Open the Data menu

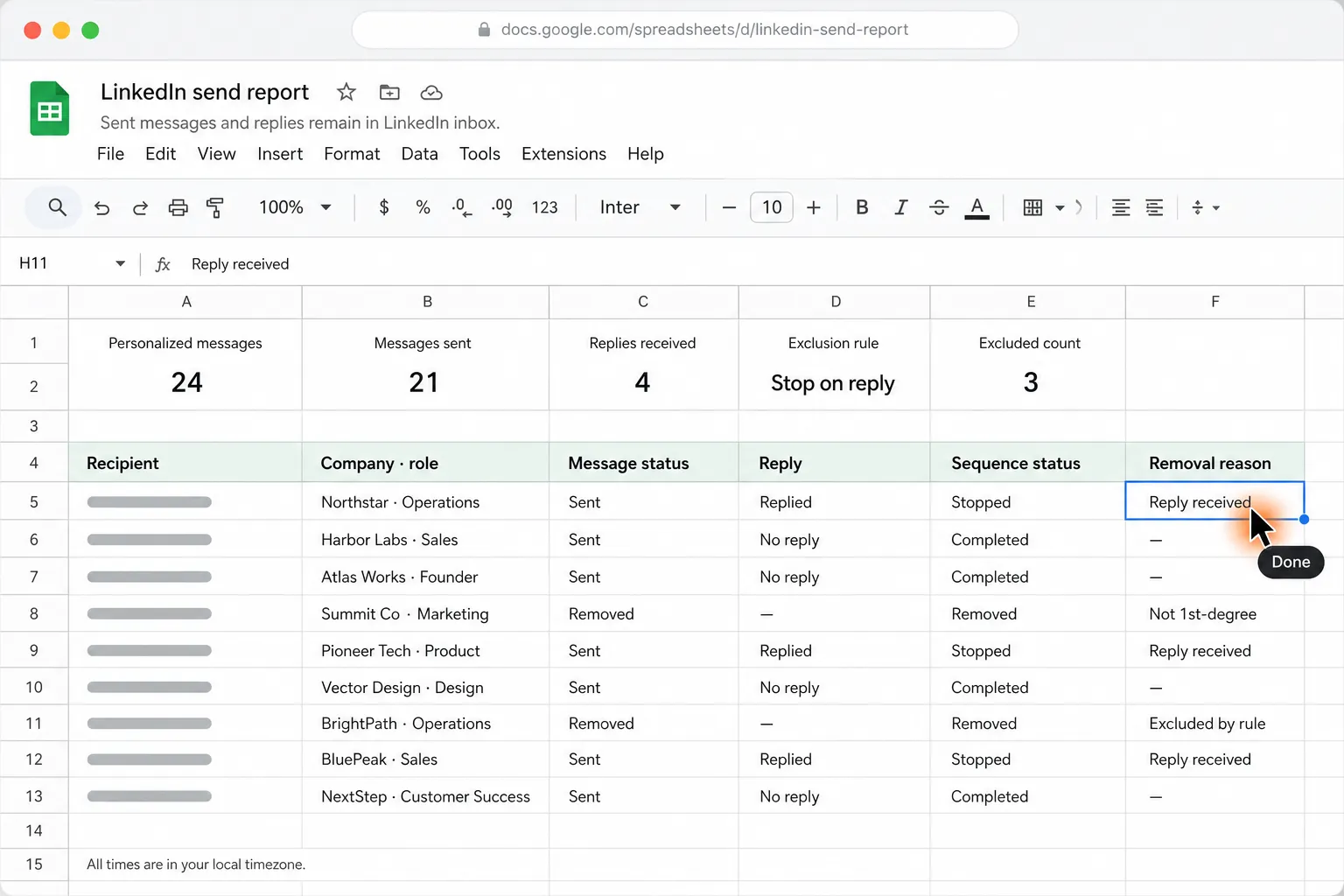tap(419, 154)
